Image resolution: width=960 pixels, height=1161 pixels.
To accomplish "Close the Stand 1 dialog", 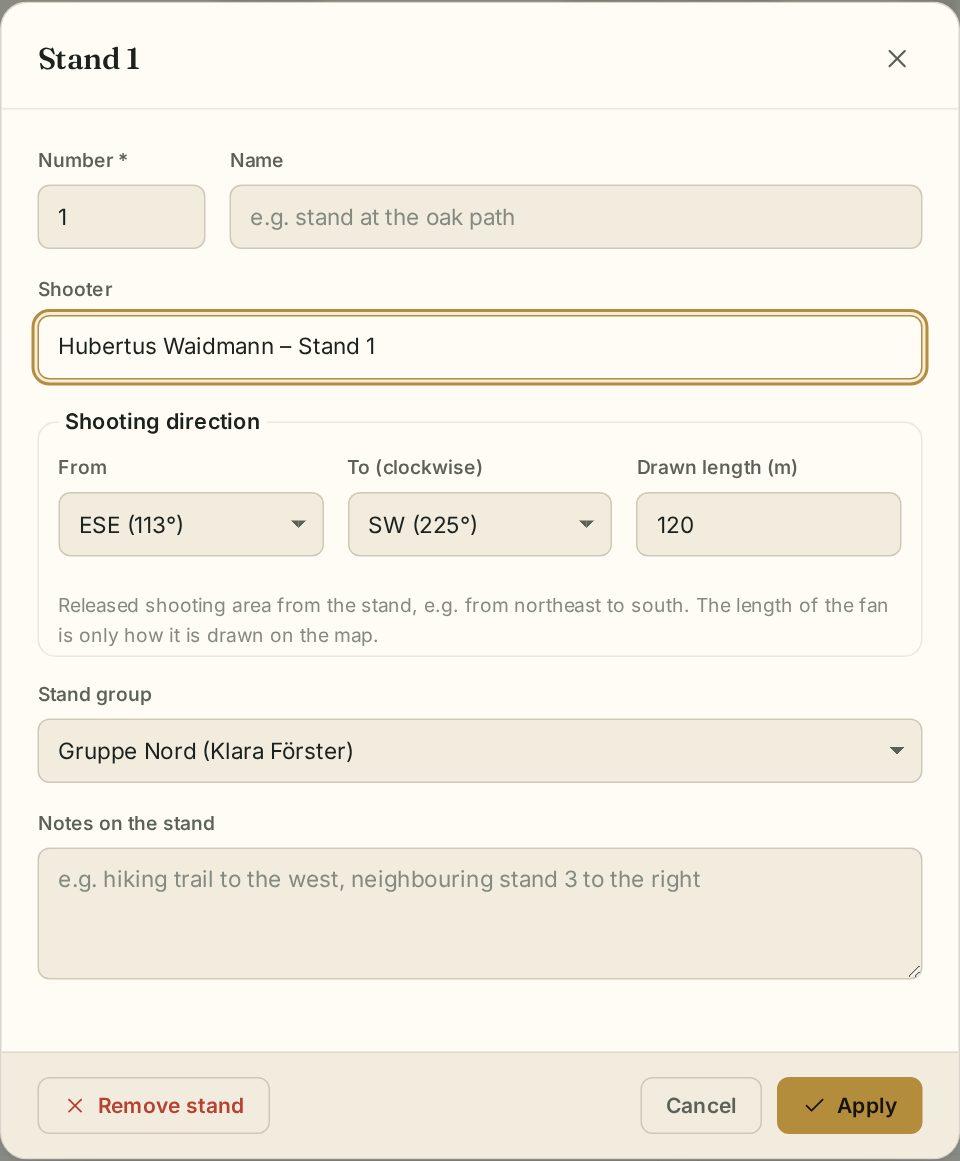I will 896,58.
